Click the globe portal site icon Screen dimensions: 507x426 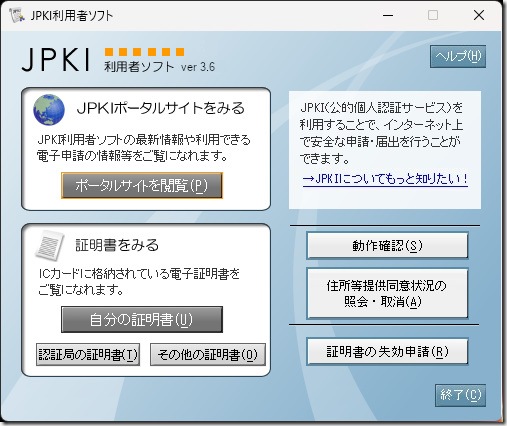point(49,110)
